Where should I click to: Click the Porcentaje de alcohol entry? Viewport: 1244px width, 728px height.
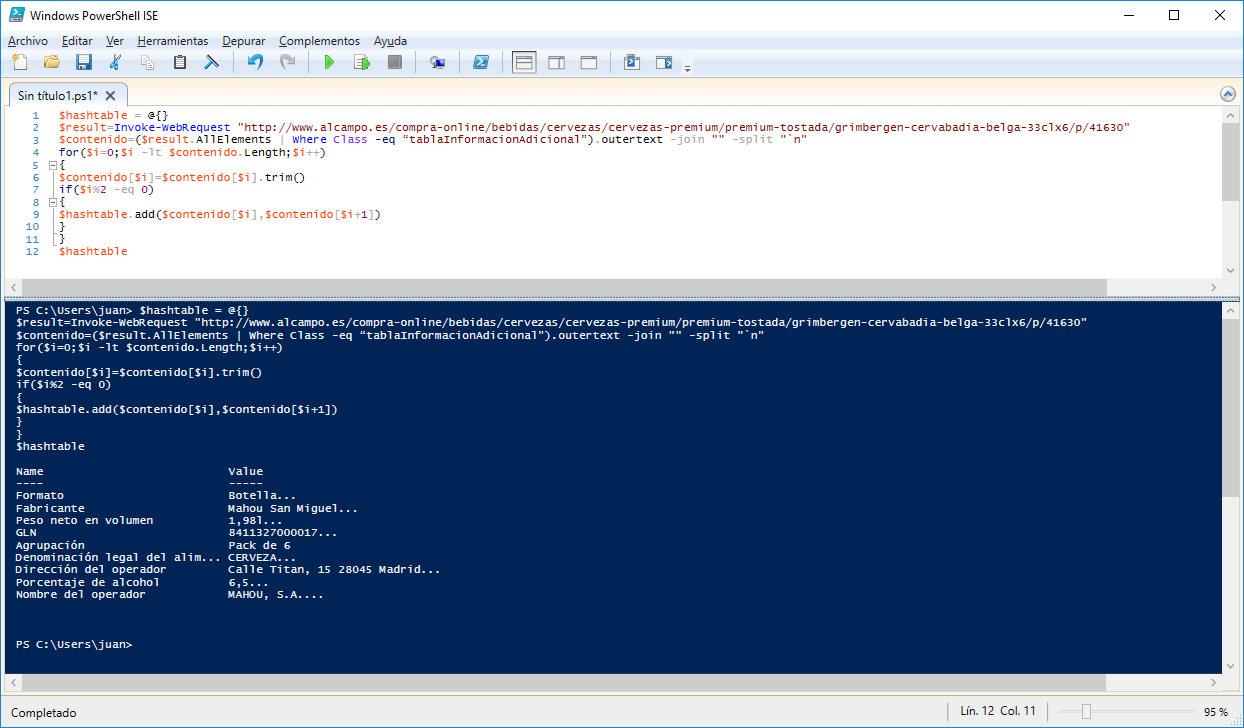88,583
